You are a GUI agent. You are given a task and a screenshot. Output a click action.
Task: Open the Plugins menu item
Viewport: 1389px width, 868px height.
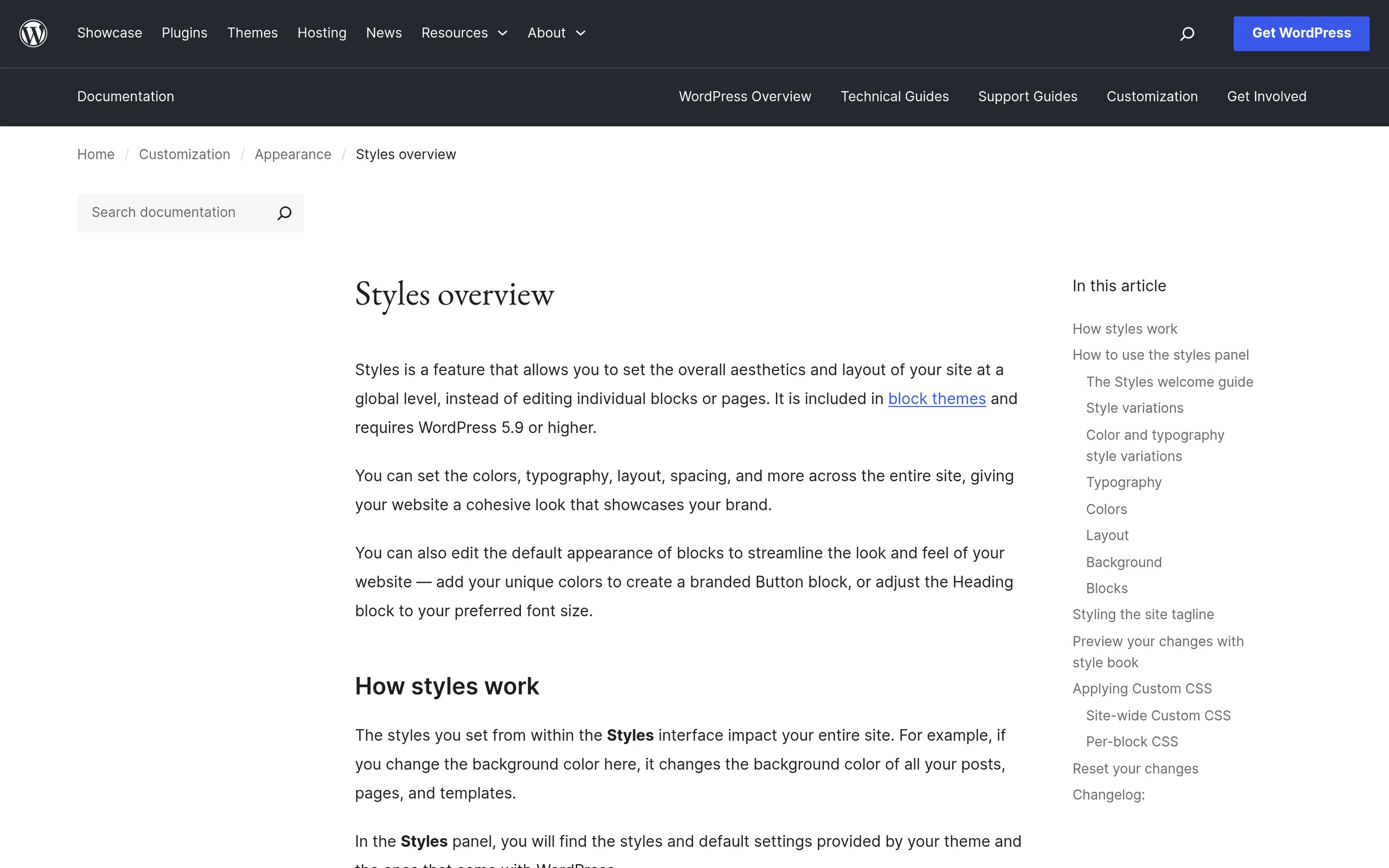184,33
